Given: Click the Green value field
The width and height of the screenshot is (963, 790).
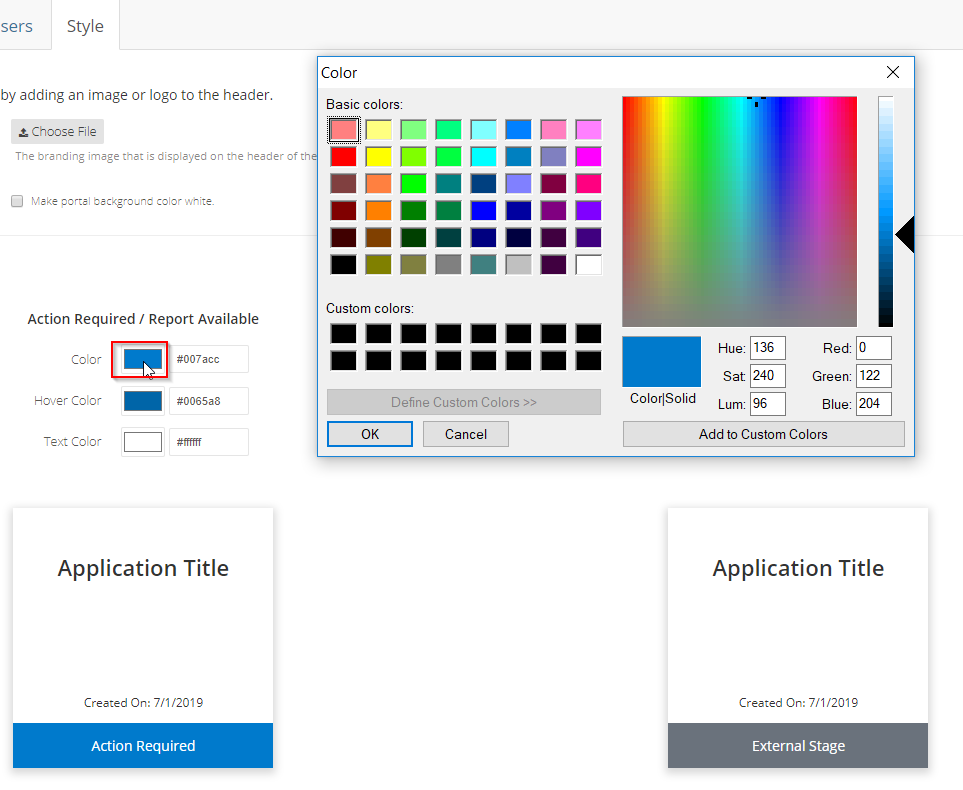Looking at the screenshot, I should pos(873,376).
